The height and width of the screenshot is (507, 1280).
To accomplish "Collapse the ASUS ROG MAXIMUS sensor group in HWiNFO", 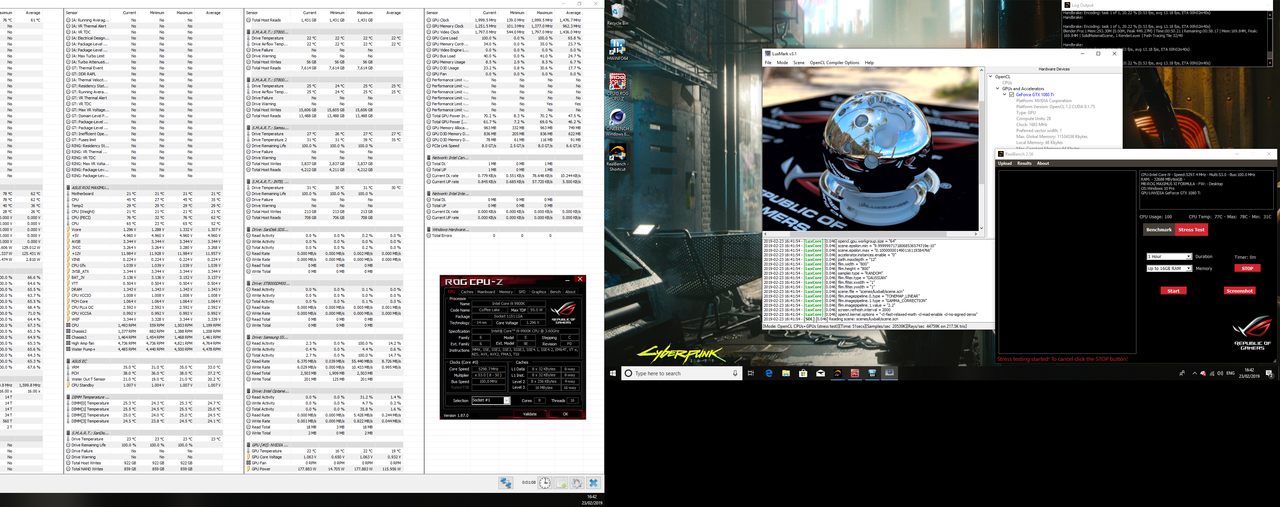I will 143,188.
